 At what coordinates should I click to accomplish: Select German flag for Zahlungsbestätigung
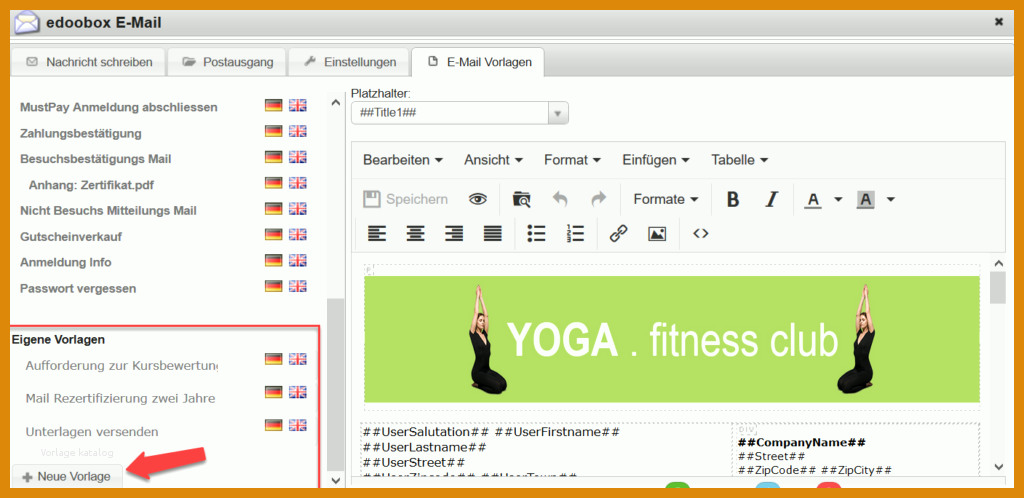tap(273, 131)
